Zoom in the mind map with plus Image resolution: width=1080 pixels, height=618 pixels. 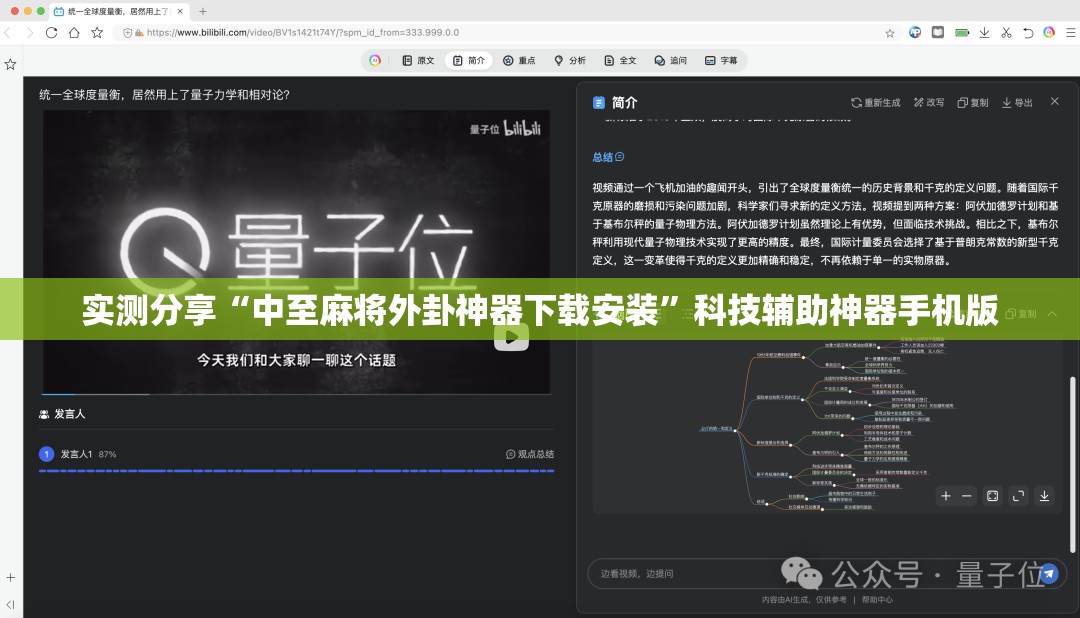click(946, 496)
